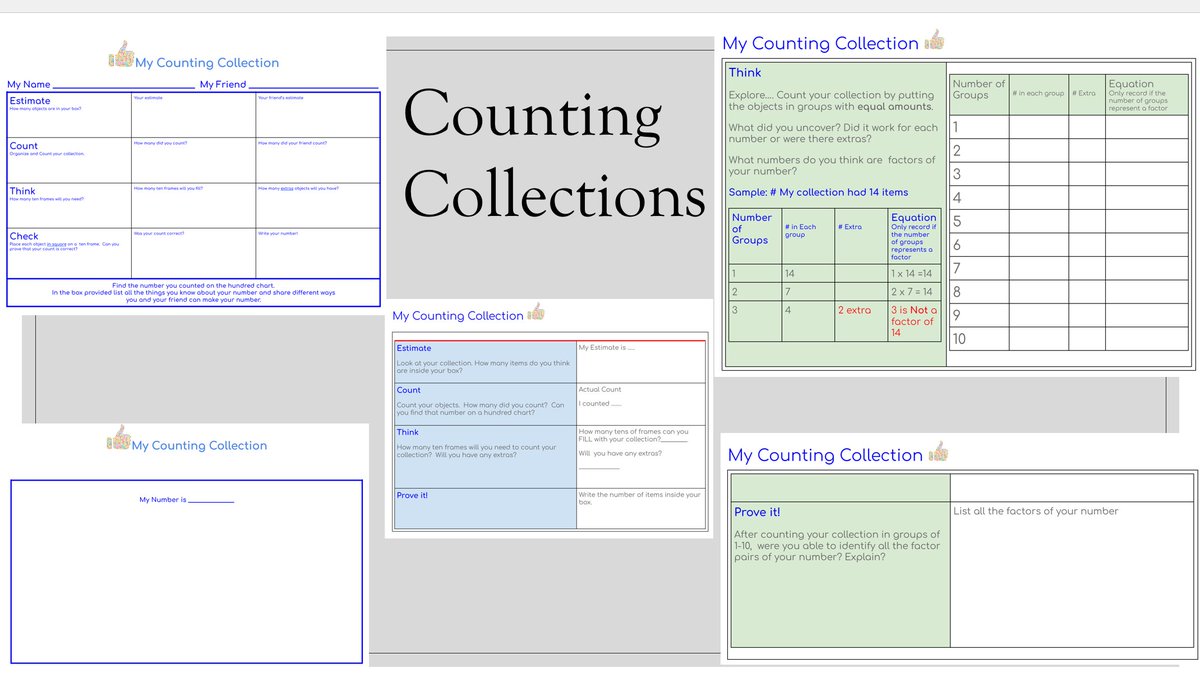Click thumbs-up icon on the Think factors worksheet title
Image resolution: width=1200 pixels, height=677 pixels.
pos(934,40)
